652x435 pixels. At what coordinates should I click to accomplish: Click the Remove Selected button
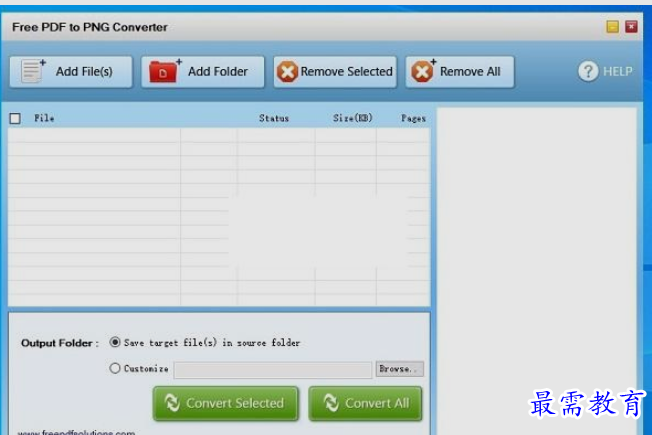pos(335,72)
